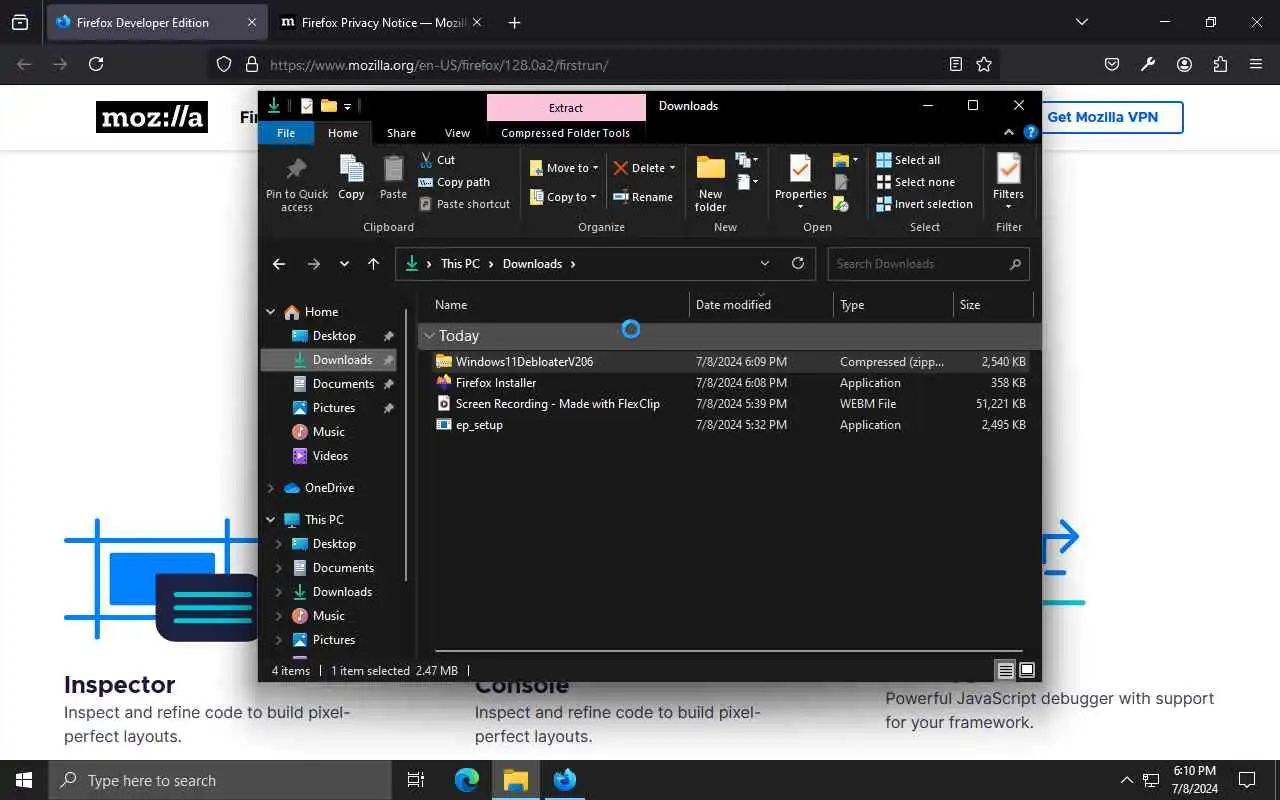Click the This PC breadcrumb in address bar
The image size is (1280, 800).
460,264
